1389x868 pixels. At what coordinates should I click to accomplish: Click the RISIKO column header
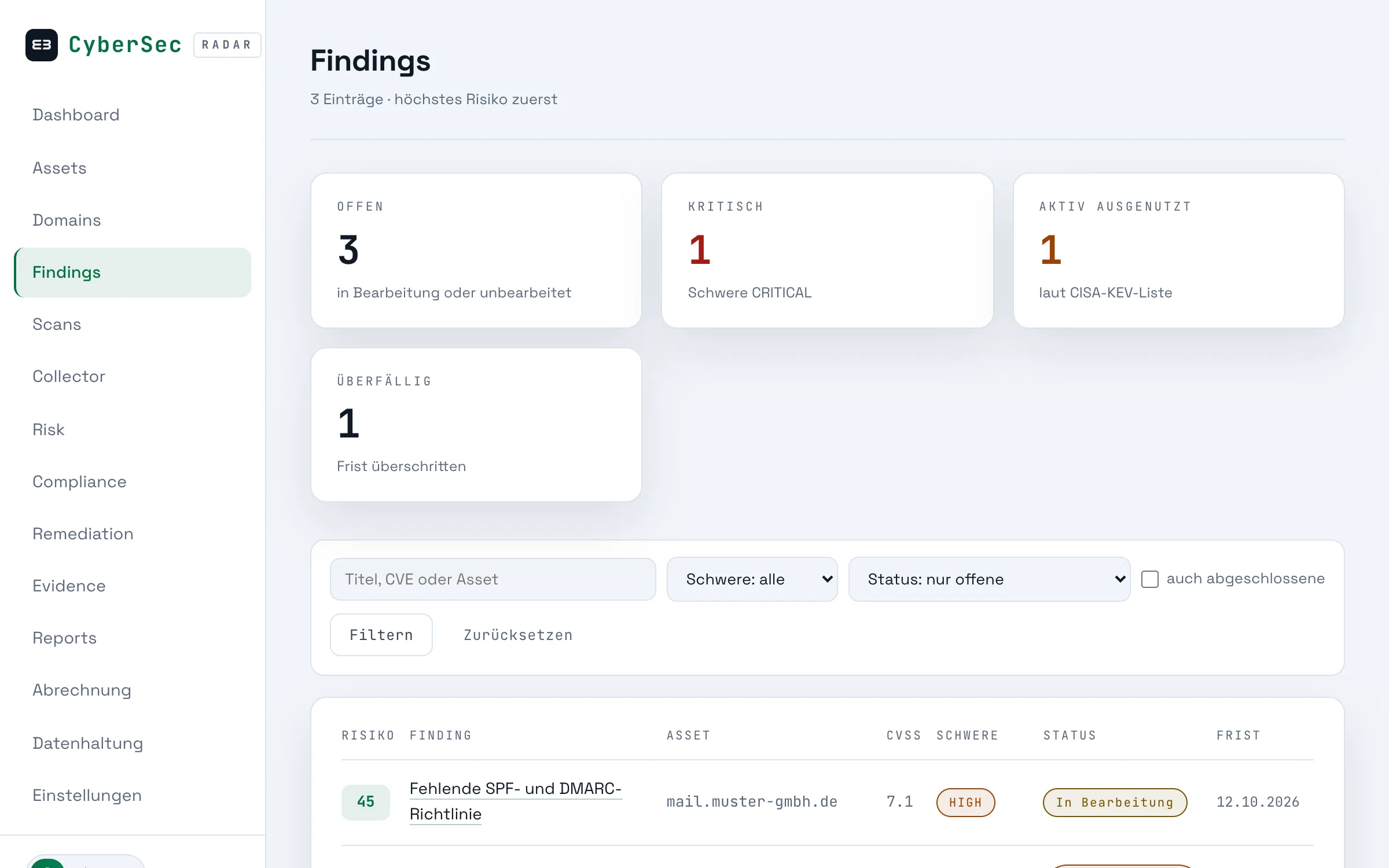tap(368, 735)
